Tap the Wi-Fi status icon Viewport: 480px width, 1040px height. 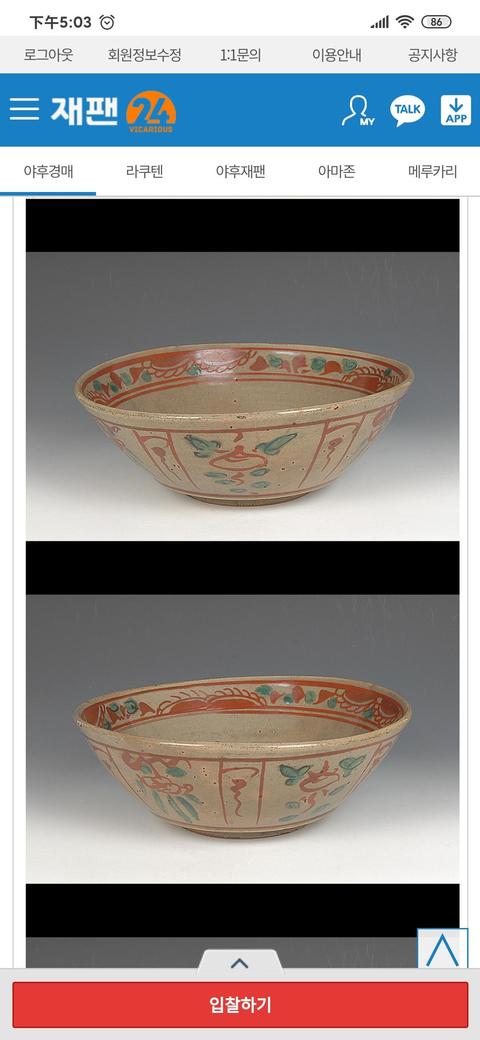tap(404, 22)
